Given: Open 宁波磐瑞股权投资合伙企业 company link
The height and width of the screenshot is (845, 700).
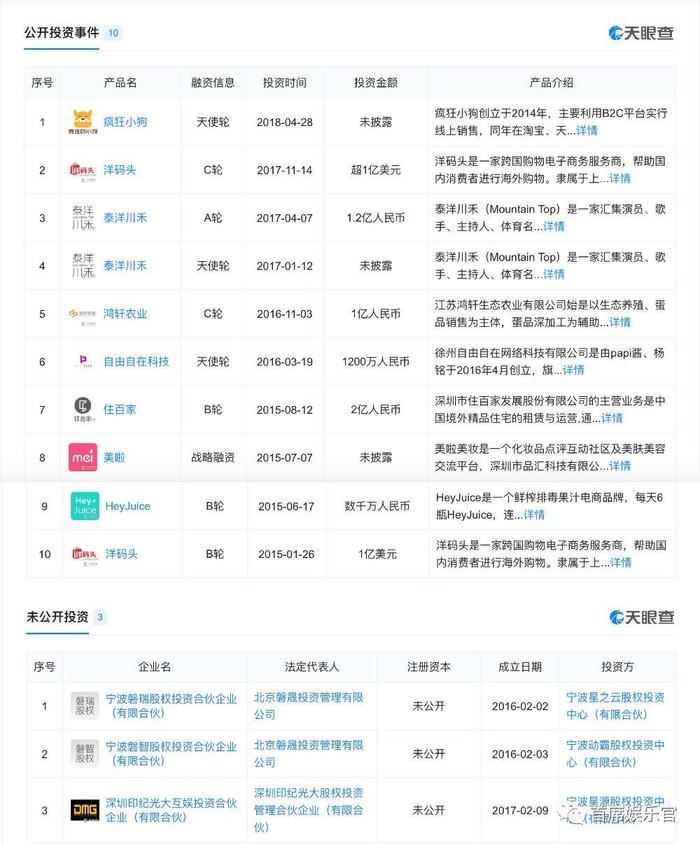Looking at the screenshot, I should [x=171, y=706].
